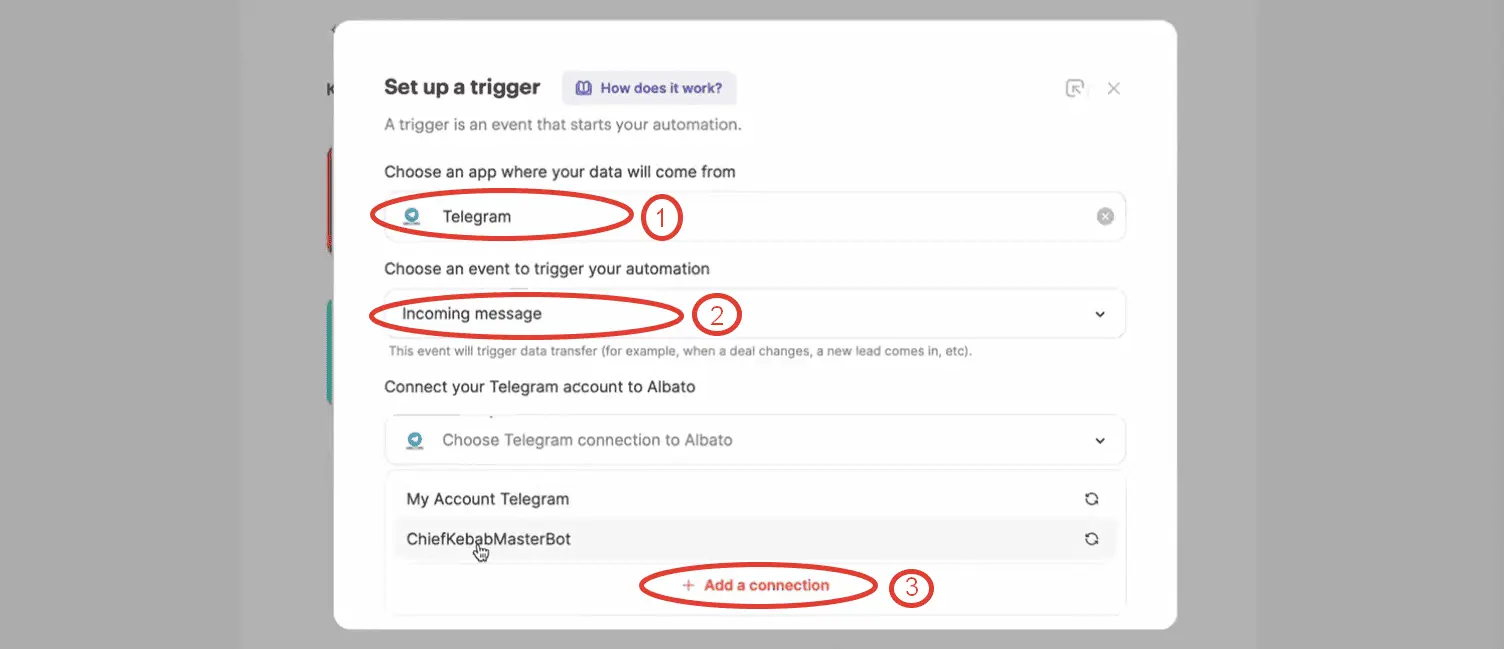Refresh the ChiefKebabMasterBot connection
The height and width of the screenshot is (649, 1504).
[1092, 539]
